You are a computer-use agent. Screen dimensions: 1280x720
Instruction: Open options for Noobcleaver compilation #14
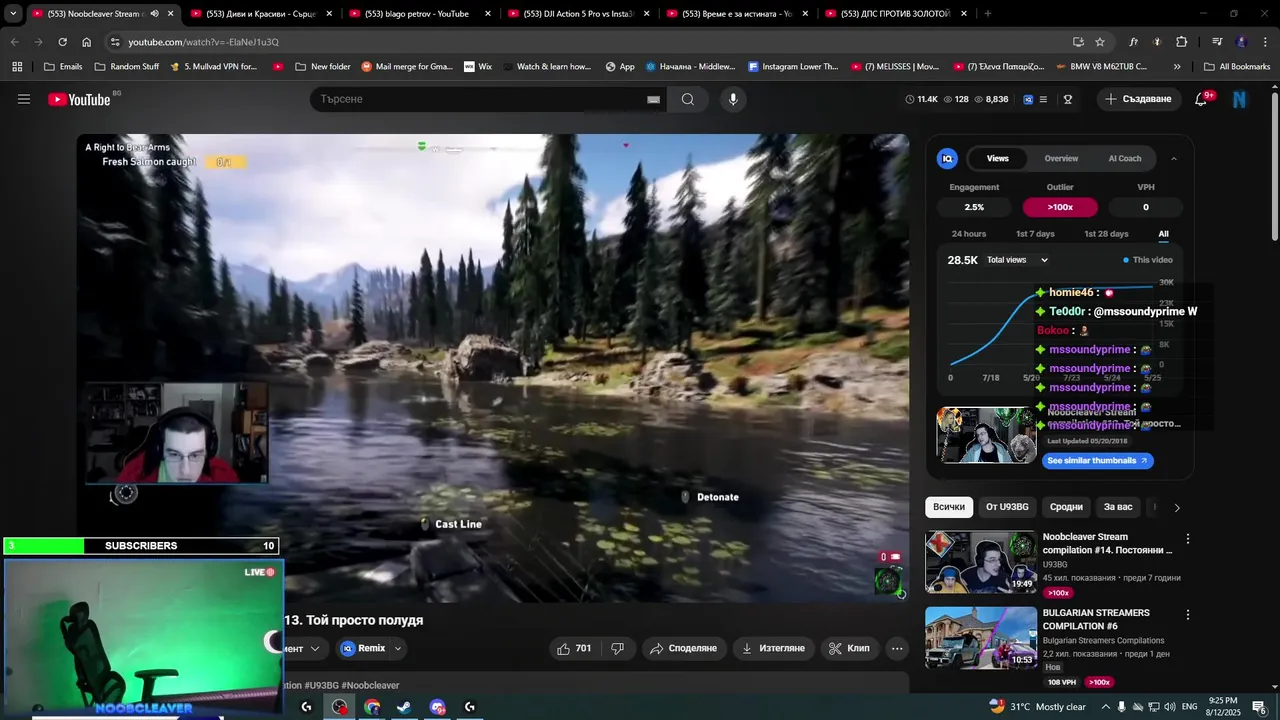point(1188,539)
